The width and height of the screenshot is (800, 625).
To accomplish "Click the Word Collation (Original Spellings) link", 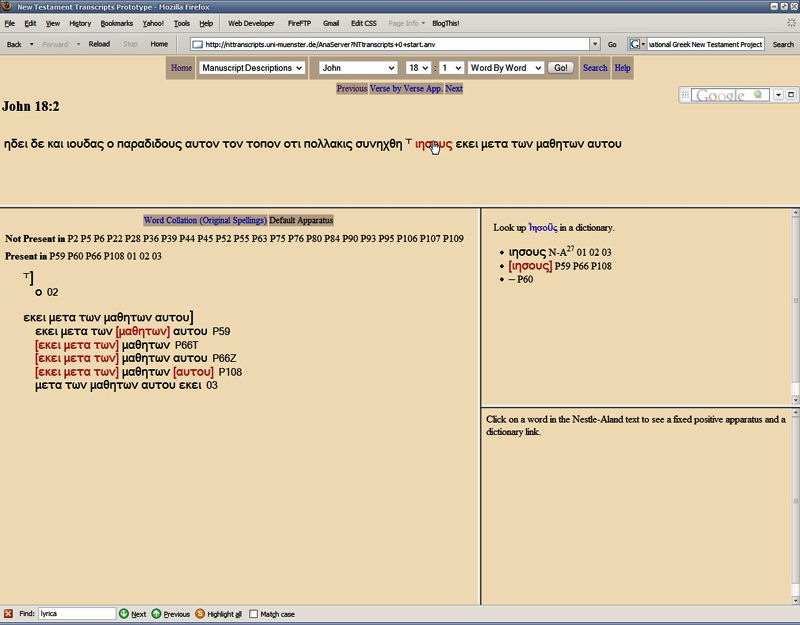I will click(x=205, y=220).
